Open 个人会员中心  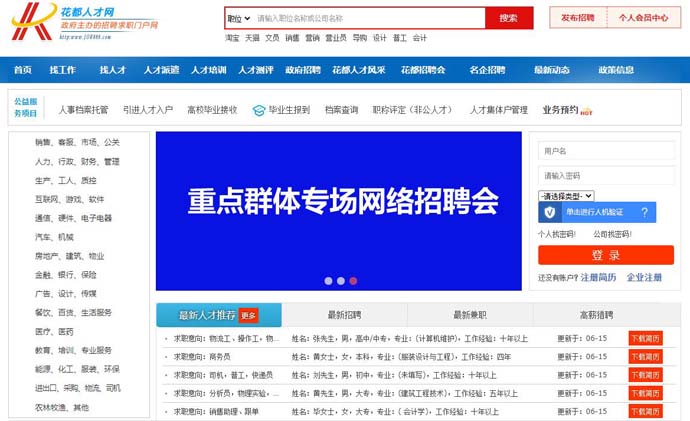pos(643,18)
